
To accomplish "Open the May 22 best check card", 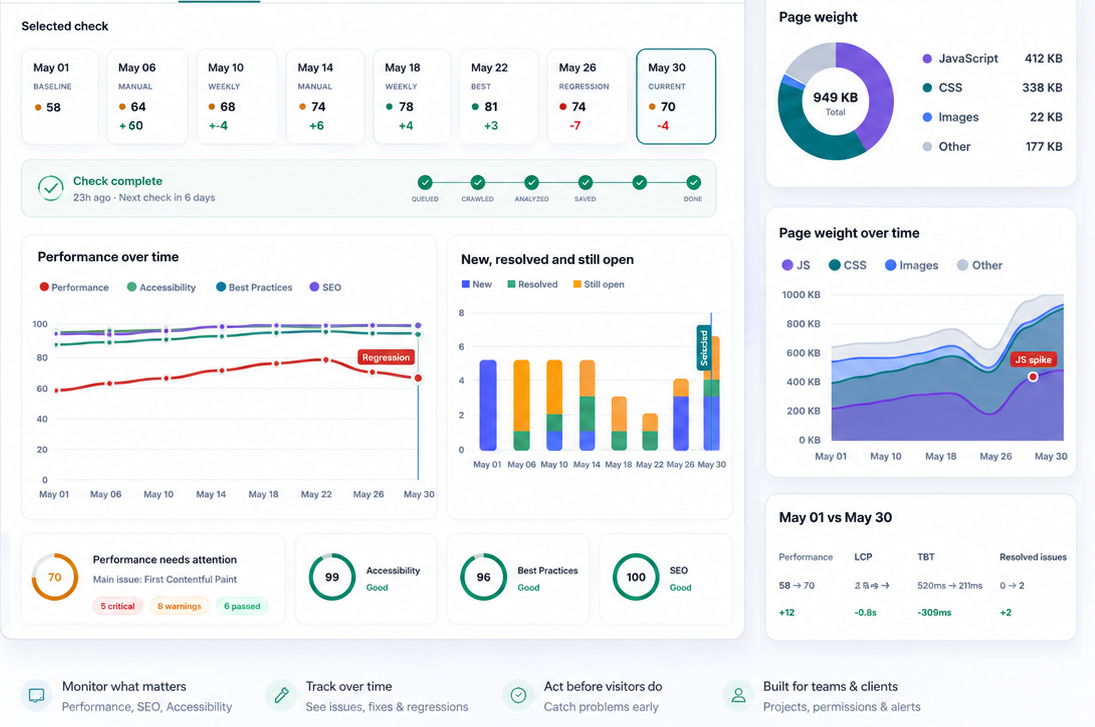I will pyautogui.click(x=499, y=96).
